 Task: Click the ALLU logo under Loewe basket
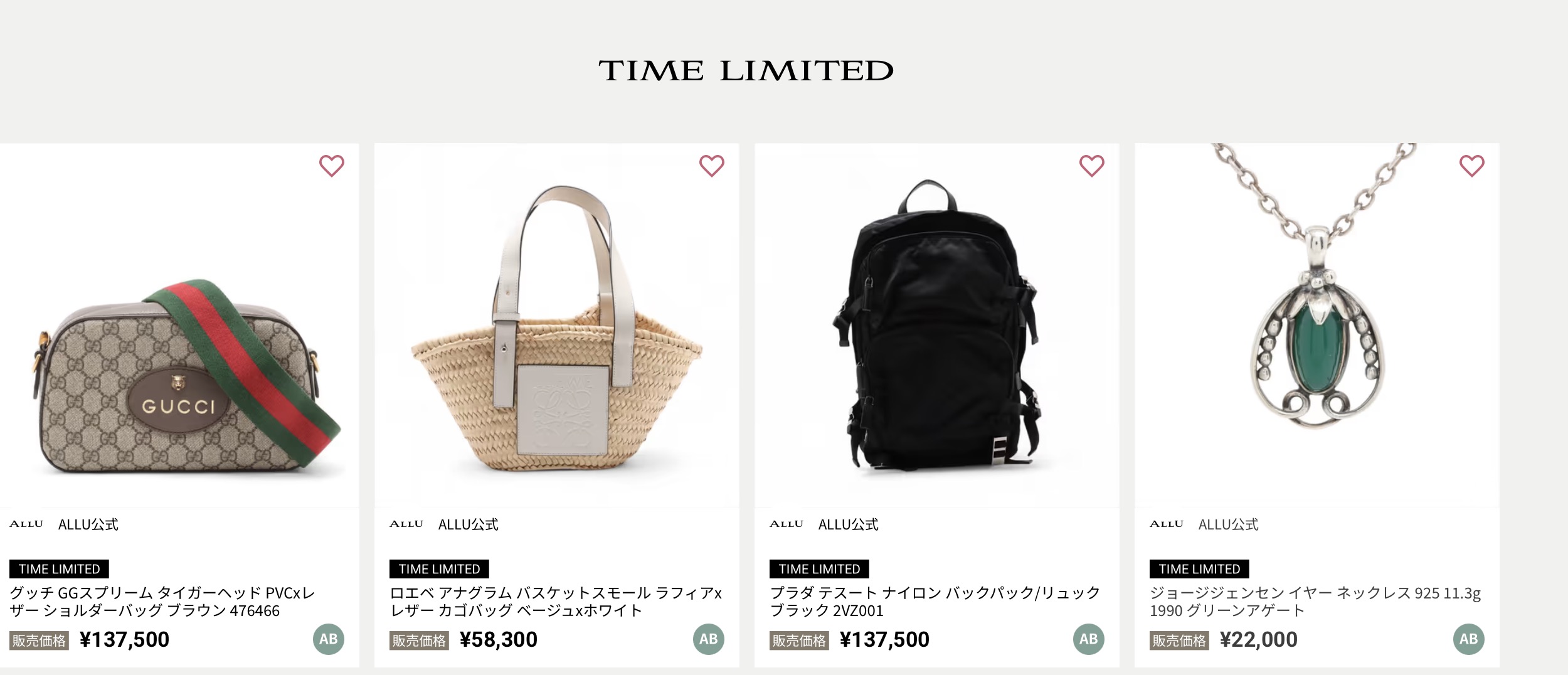[406, 524]
